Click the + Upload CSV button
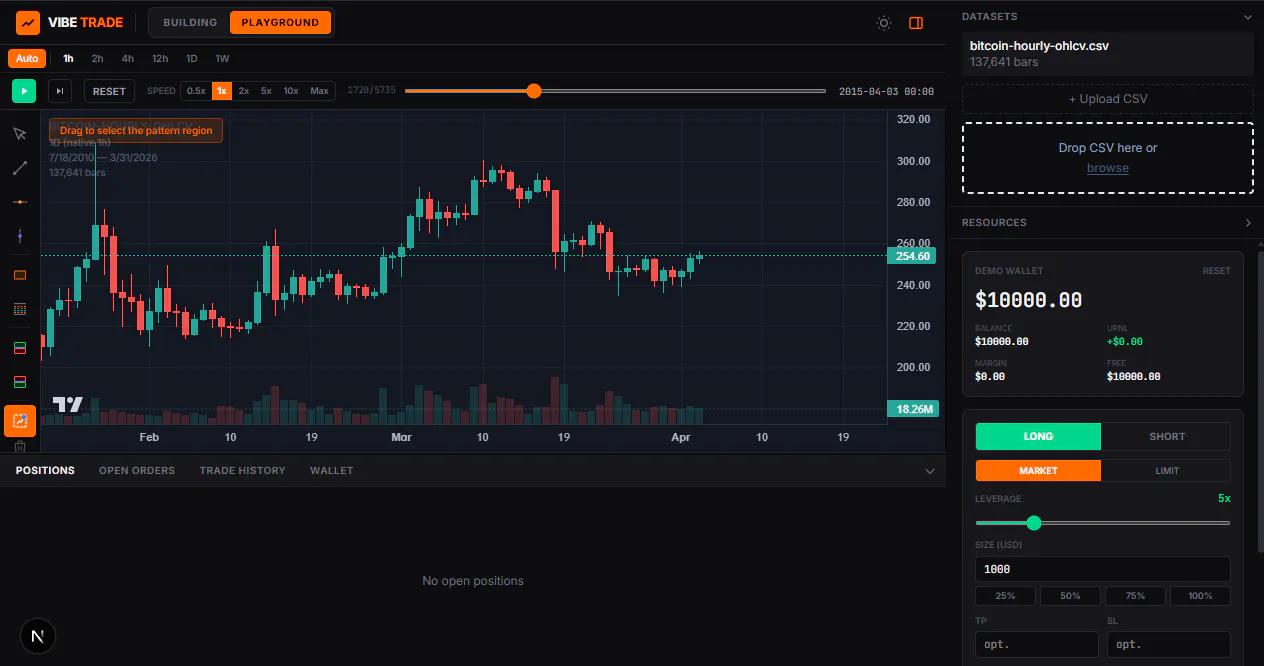Screen dimensions: 1264x666 [x=1108, y=99]
